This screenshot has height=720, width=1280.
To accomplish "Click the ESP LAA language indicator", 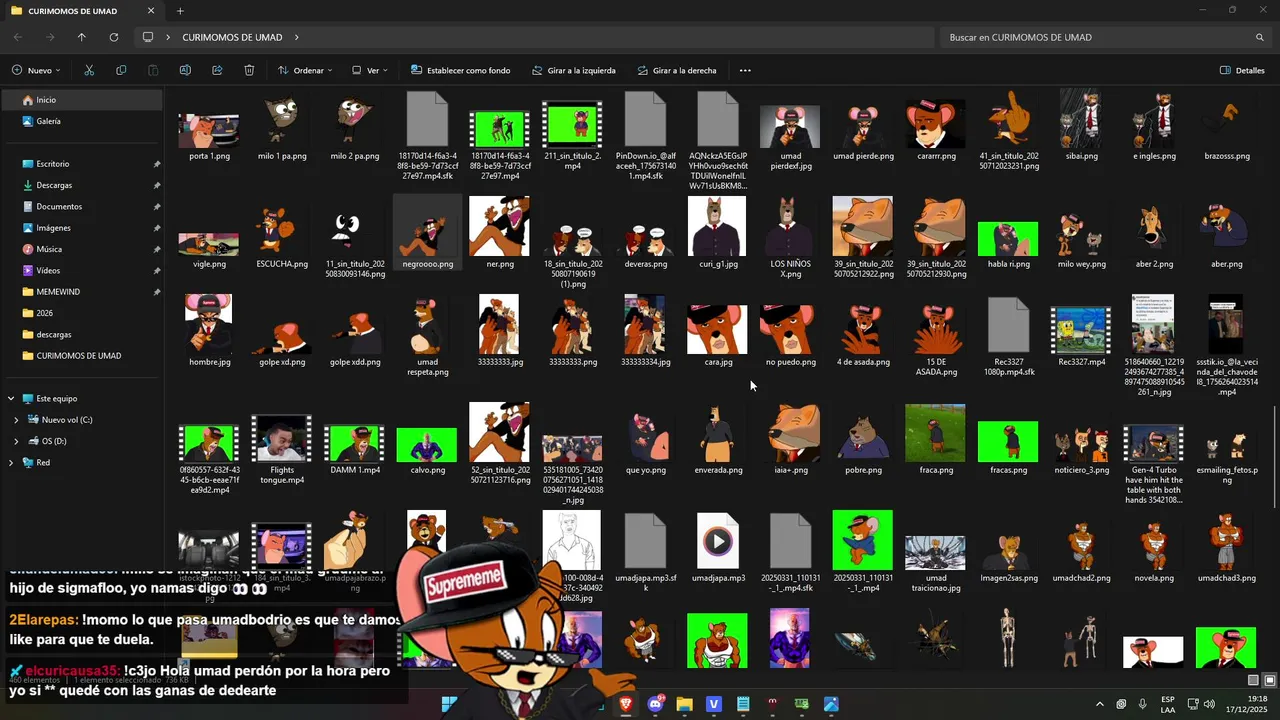I will [x=1168, y=704].
